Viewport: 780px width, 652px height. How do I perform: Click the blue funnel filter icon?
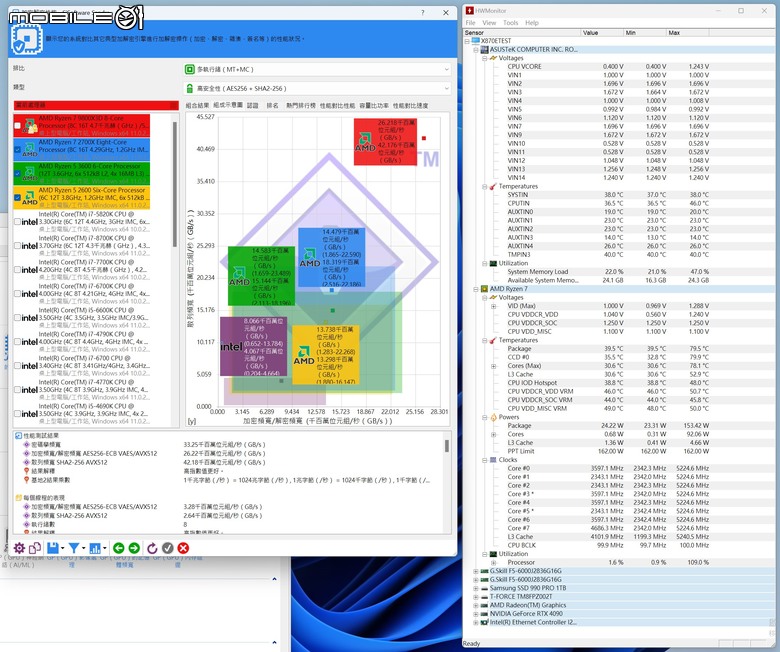coord(74,548)
